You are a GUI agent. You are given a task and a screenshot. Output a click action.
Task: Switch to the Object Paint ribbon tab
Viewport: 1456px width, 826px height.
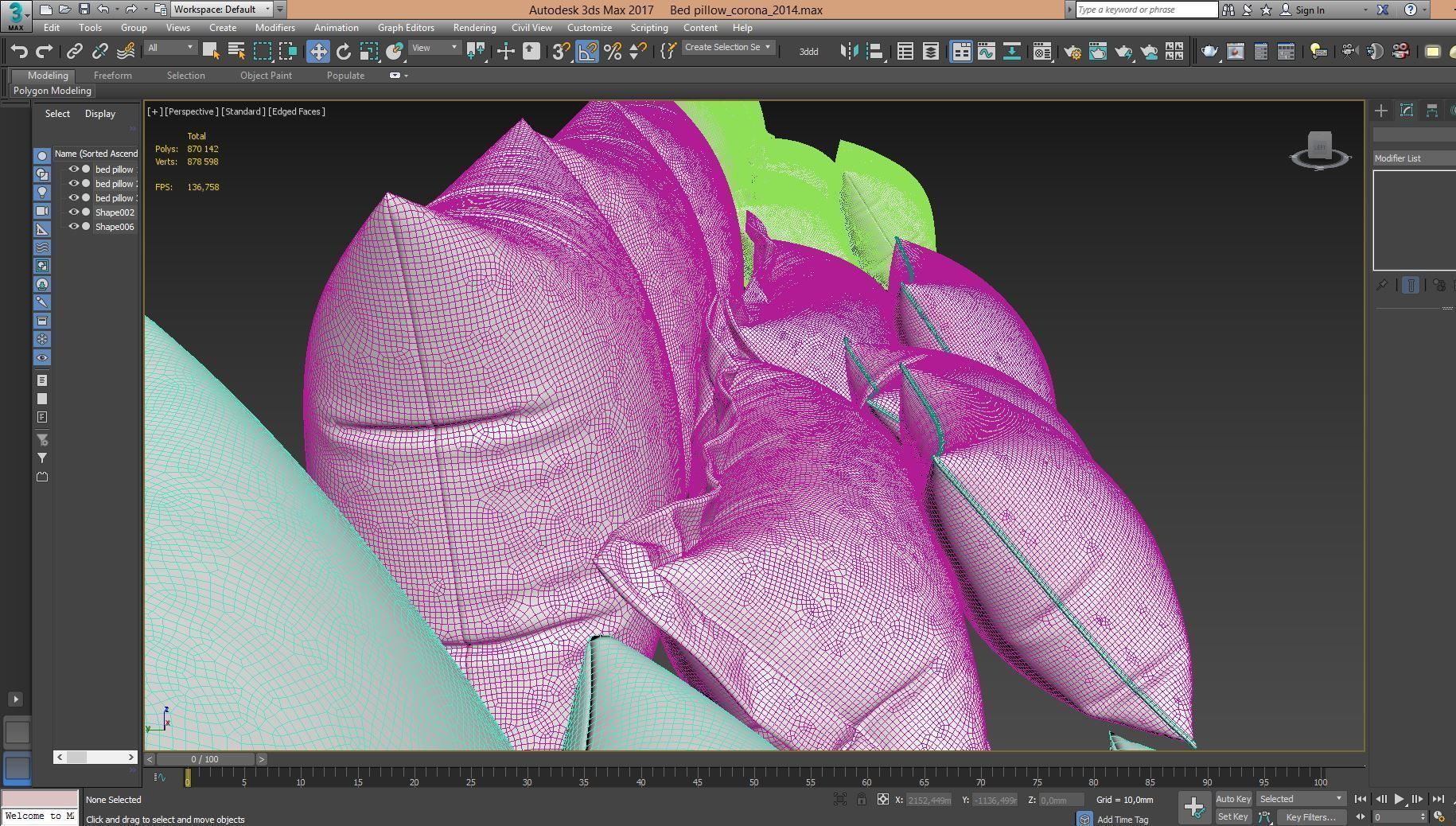point(266,76)
